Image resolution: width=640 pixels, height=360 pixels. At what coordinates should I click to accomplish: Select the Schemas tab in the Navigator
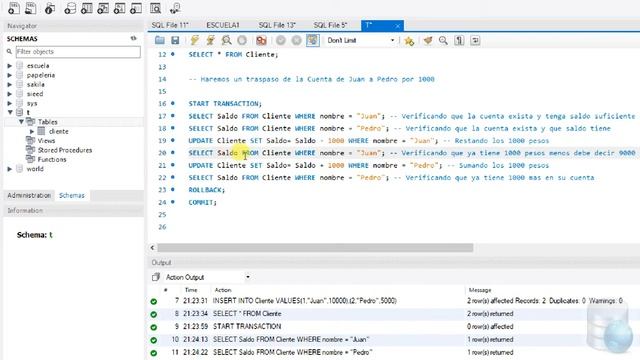[72, 196]
